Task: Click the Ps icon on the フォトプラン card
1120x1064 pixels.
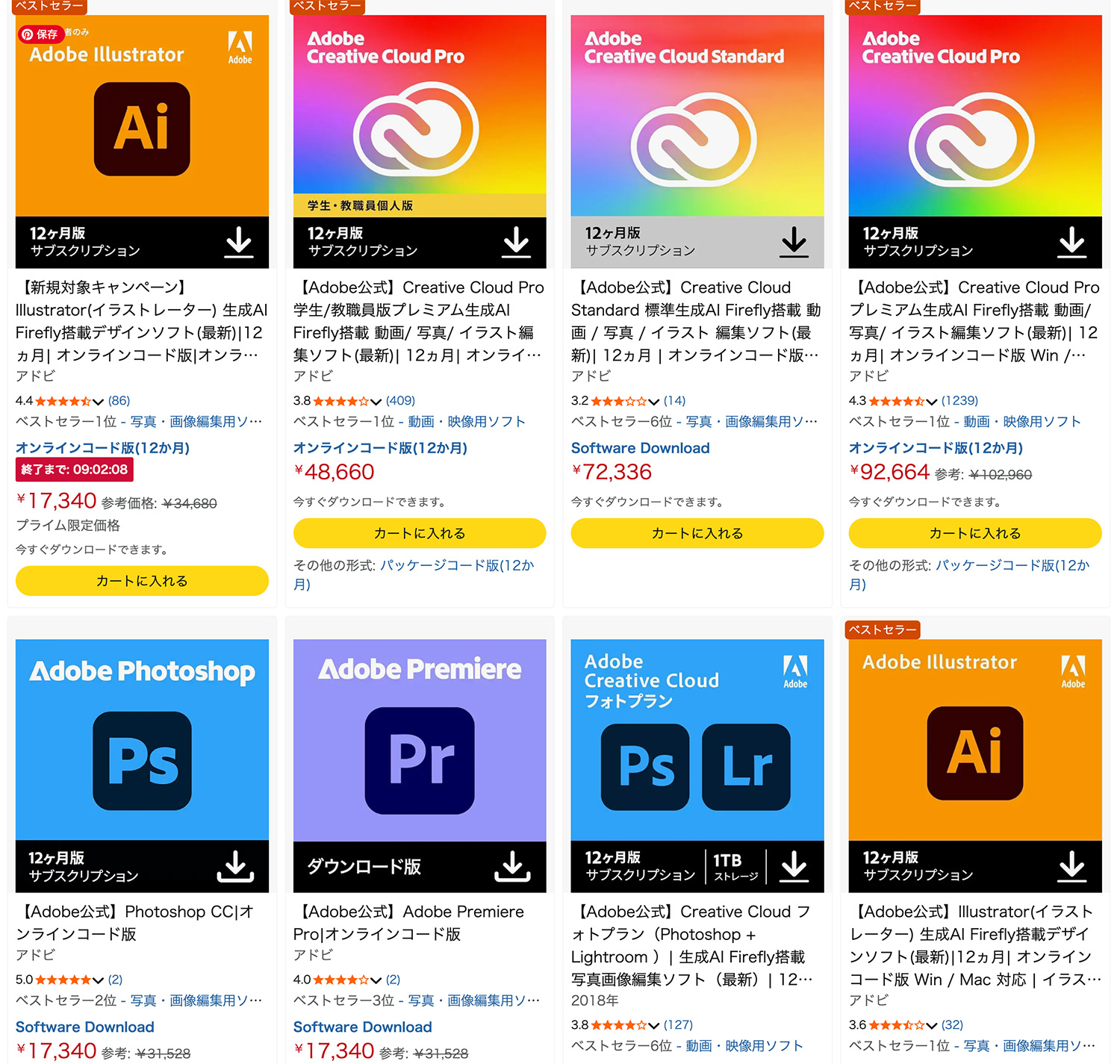Action: pos(645,767)
